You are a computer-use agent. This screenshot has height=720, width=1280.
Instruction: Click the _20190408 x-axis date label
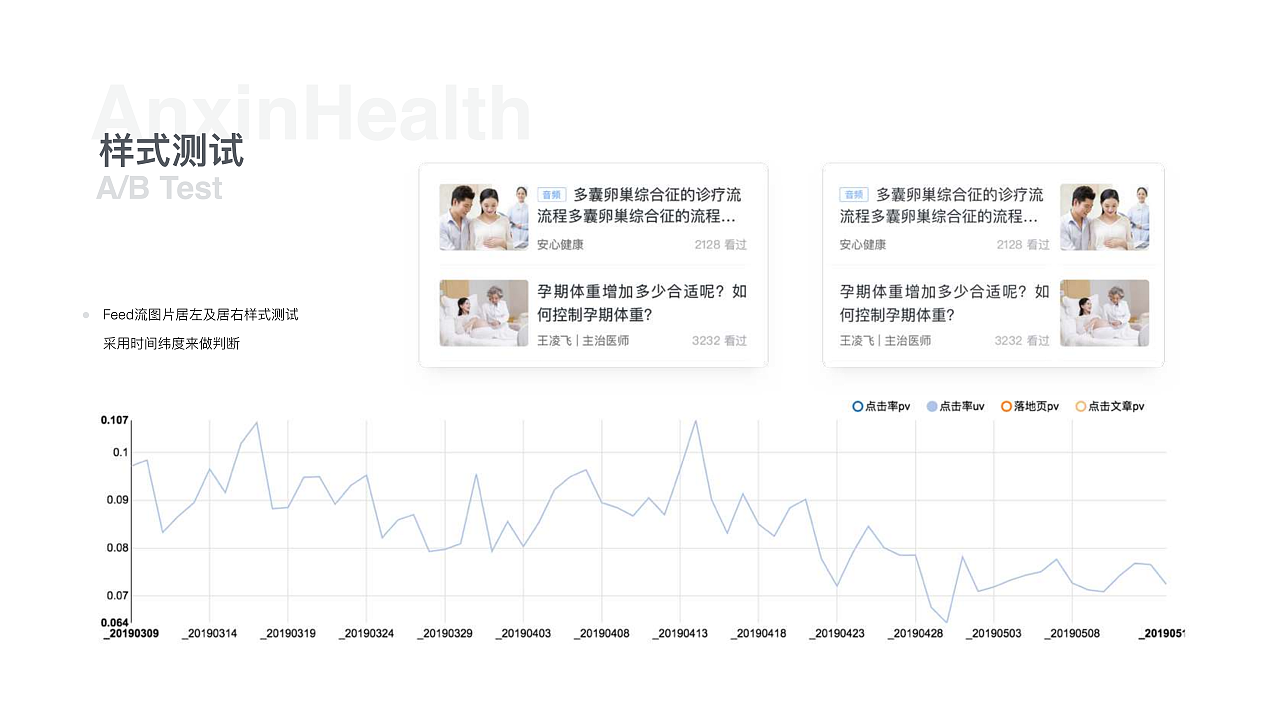click(x=602, y=633)
